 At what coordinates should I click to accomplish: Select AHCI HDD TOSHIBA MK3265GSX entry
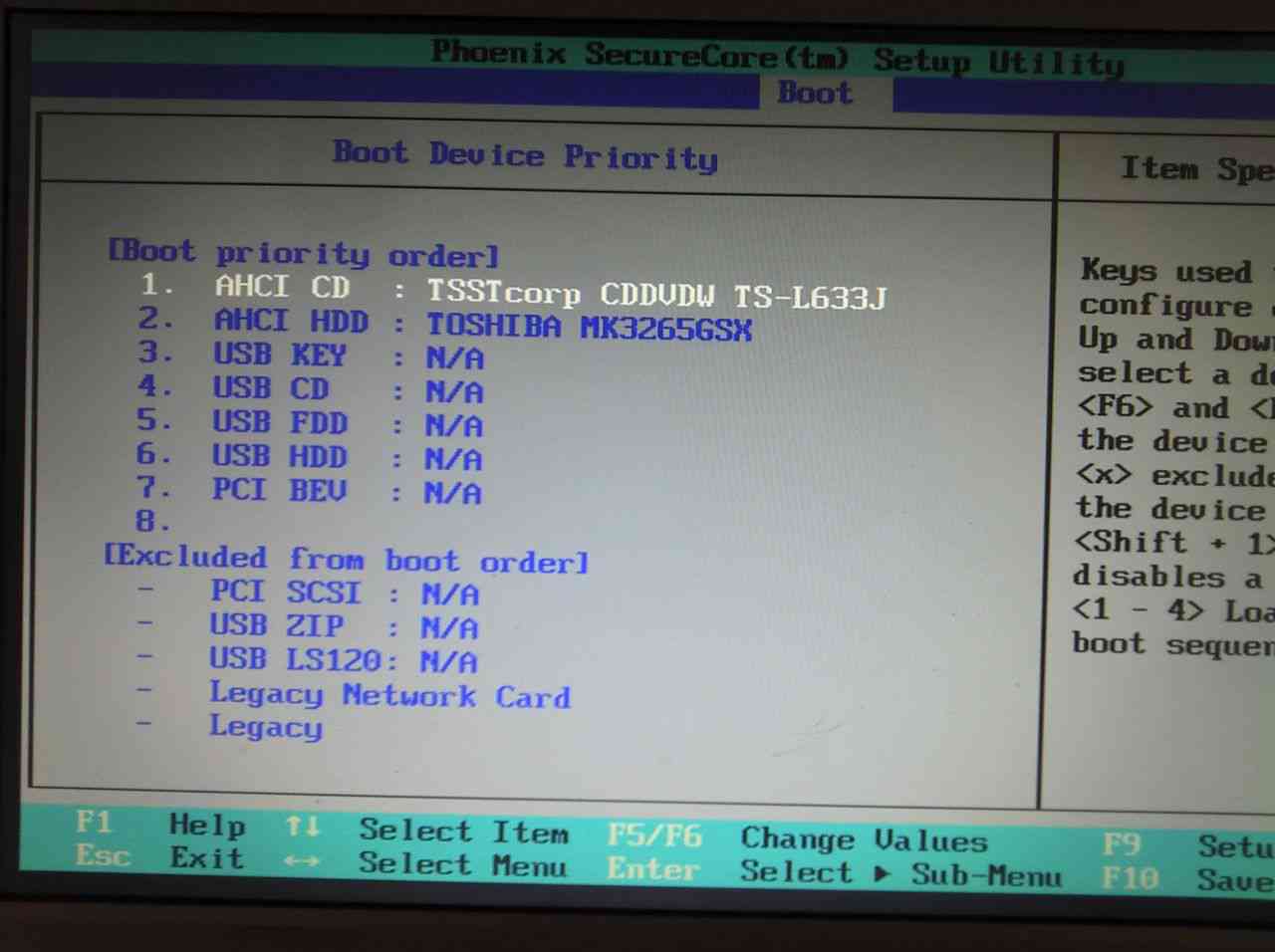point(444,323)
